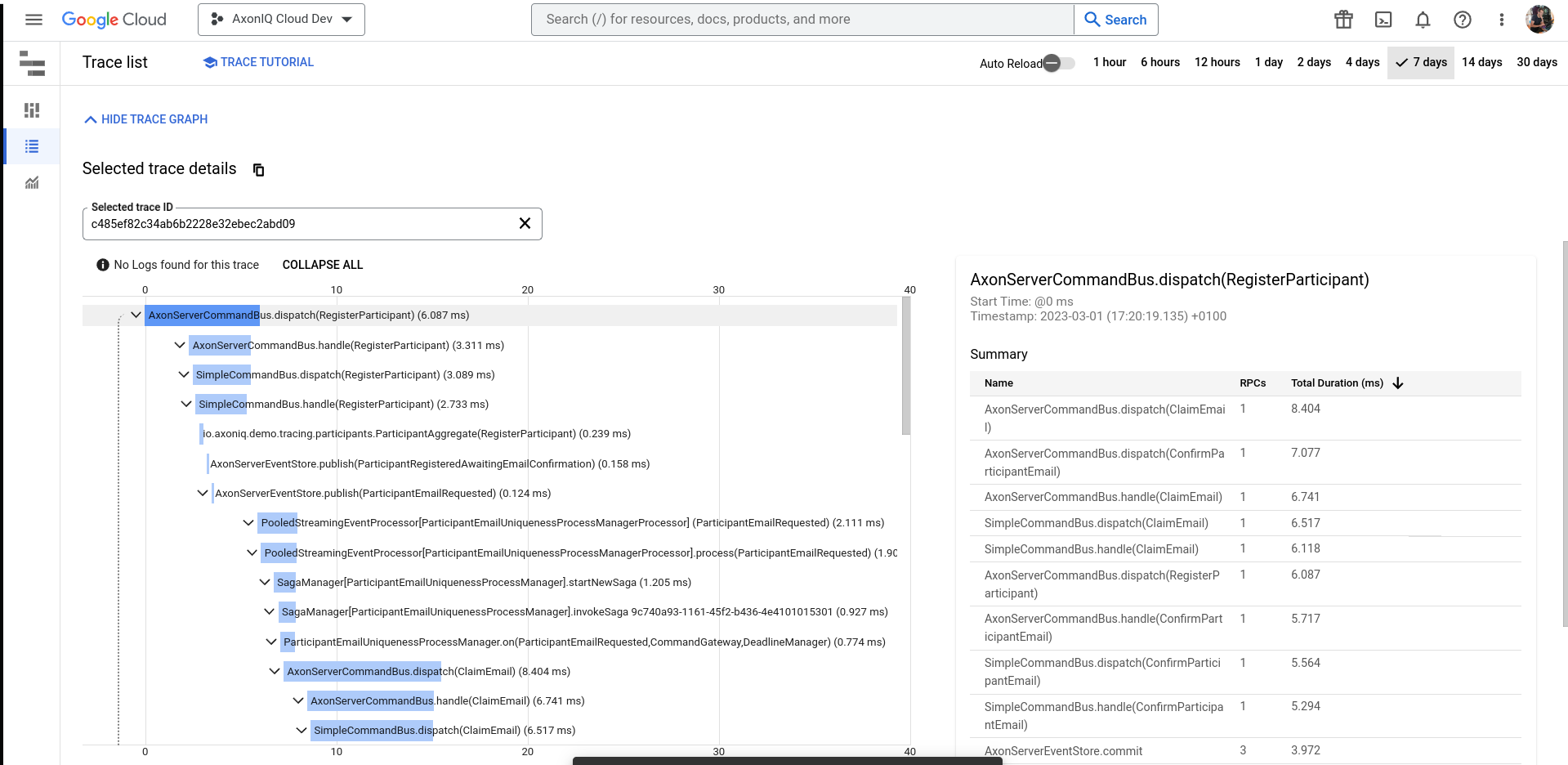
Task: Collapse AxonServerCommandBus.handle(ClaimEmail) span
Action: pos(298,700)
